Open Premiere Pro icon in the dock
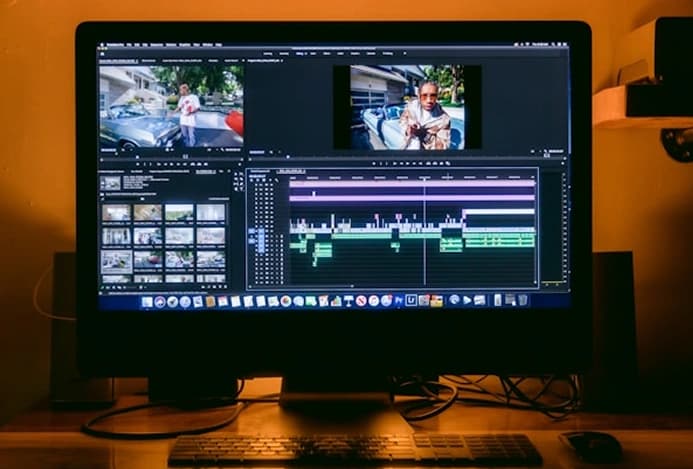 point(399,300)
